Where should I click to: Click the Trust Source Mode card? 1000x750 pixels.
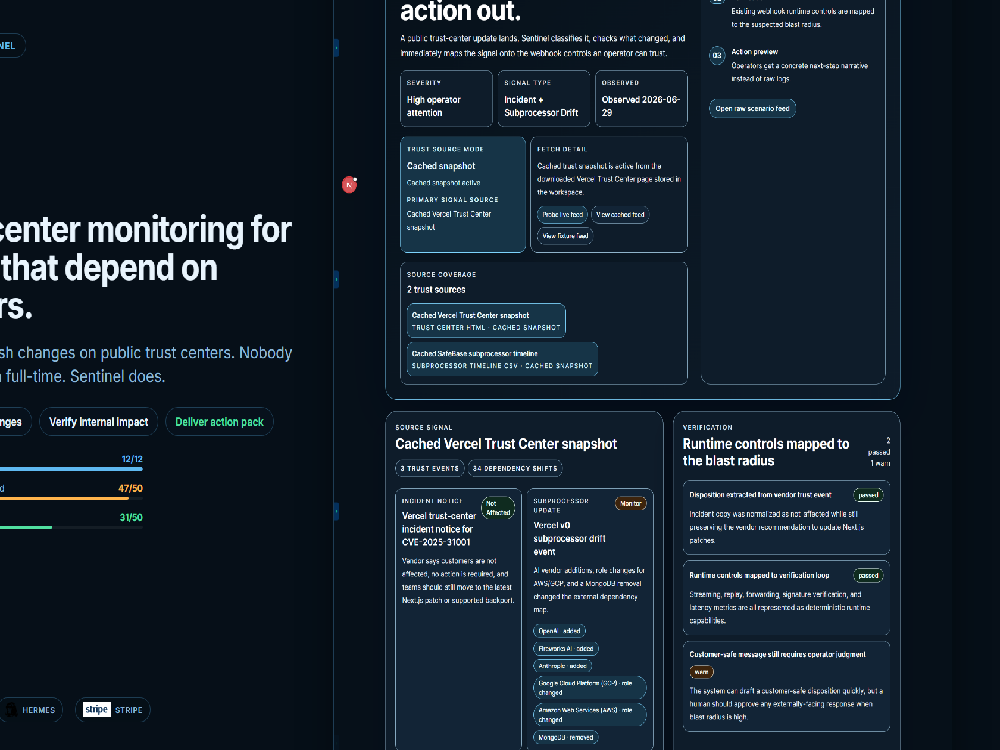point(463,195)
